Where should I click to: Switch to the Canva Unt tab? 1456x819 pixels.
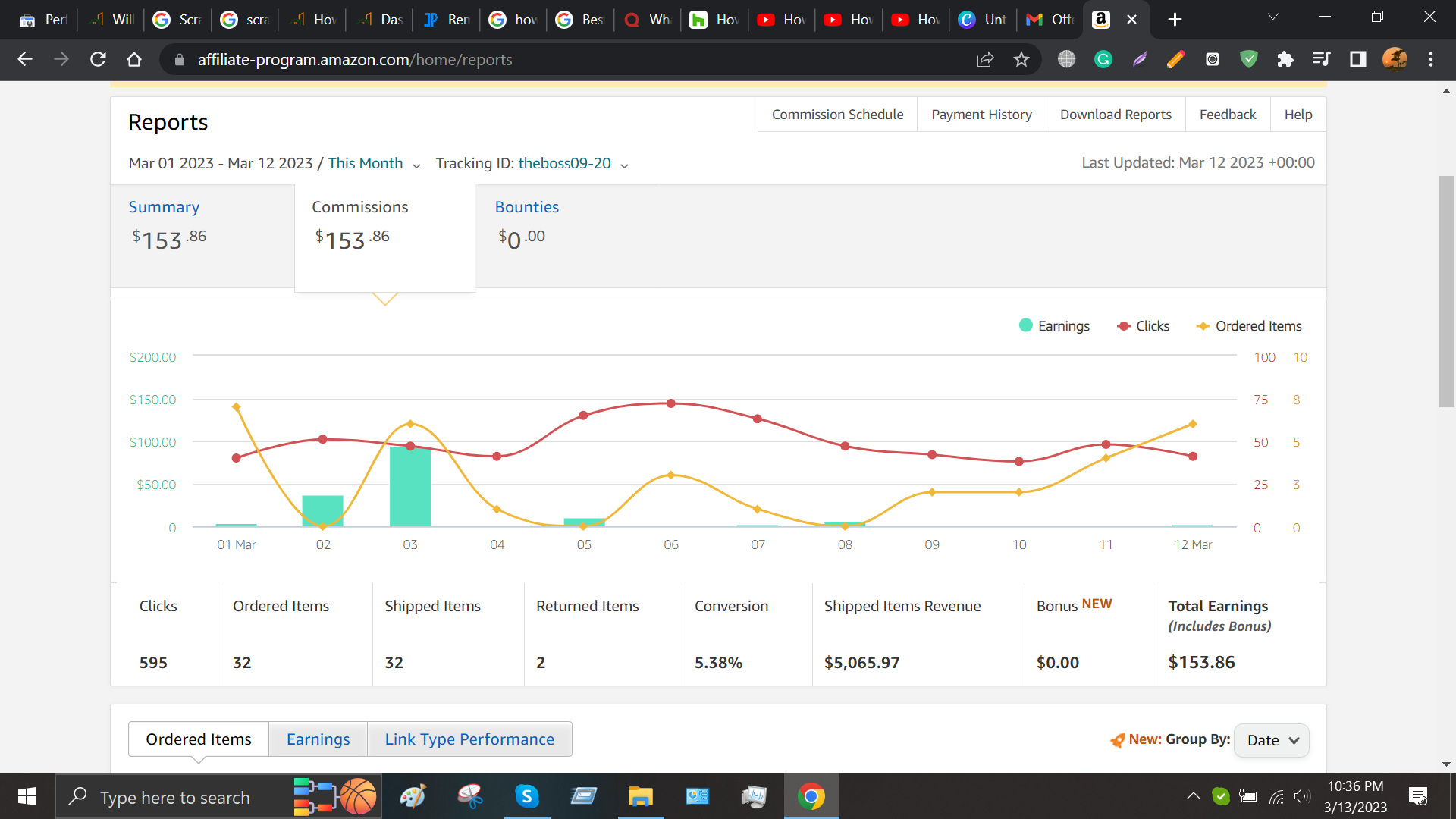[x=983, y=20]
